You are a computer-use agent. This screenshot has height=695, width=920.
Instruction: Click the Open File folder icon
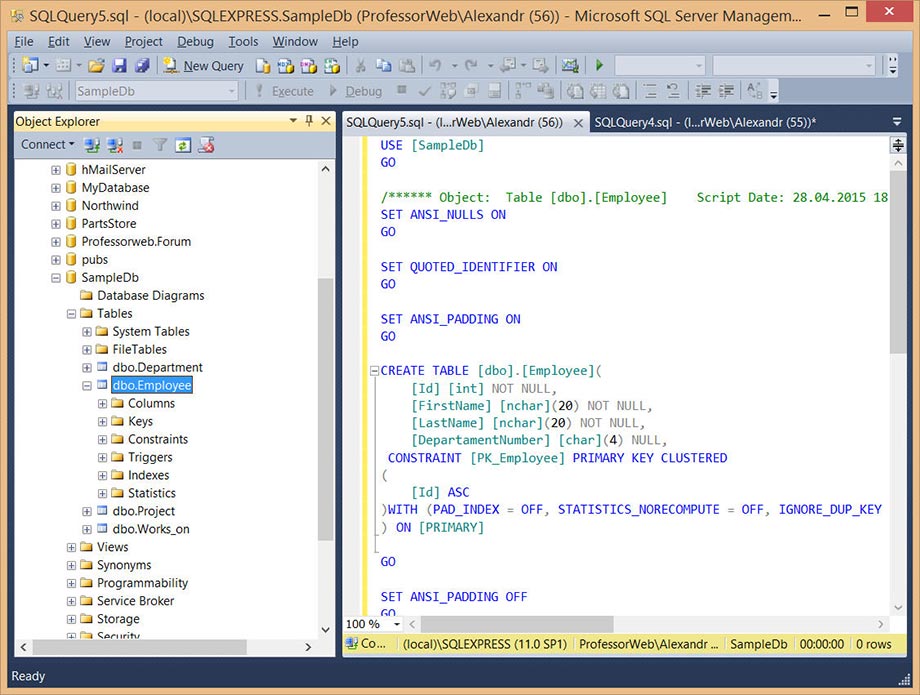point(96,66)
